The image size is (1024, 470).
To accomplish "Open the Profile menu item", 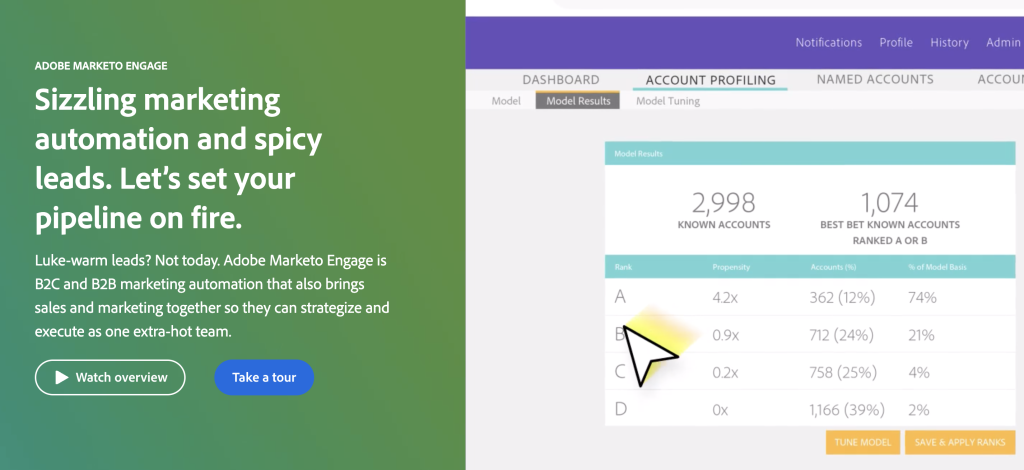I will (x=895, y=42).
